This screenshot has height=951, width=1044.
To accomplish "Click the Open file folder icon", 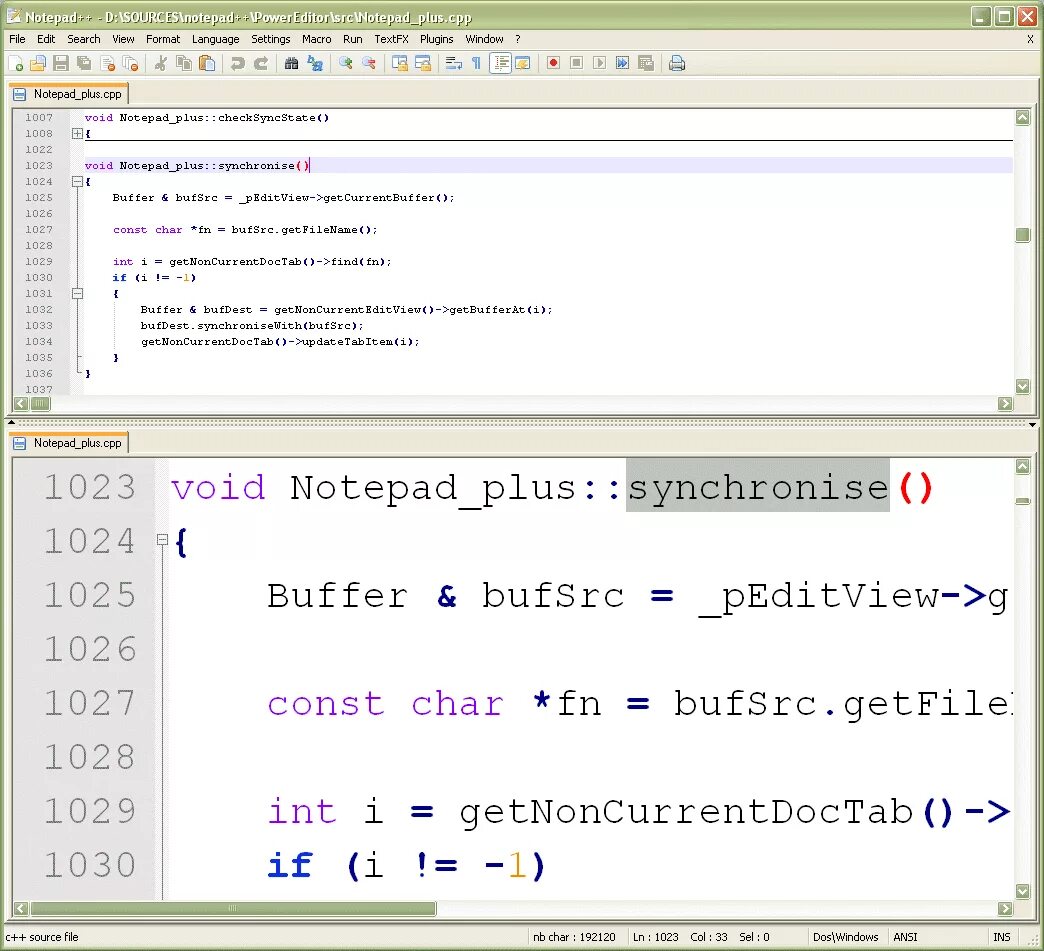I will tap(38, 63).
